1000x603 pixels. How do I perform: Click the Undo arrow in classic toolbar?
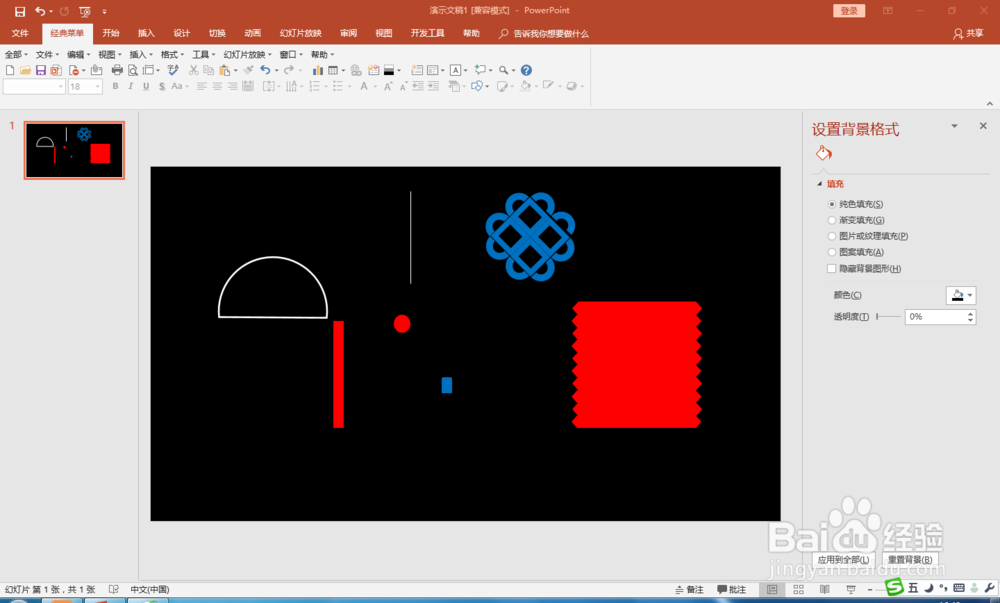[x=265, y=70]
